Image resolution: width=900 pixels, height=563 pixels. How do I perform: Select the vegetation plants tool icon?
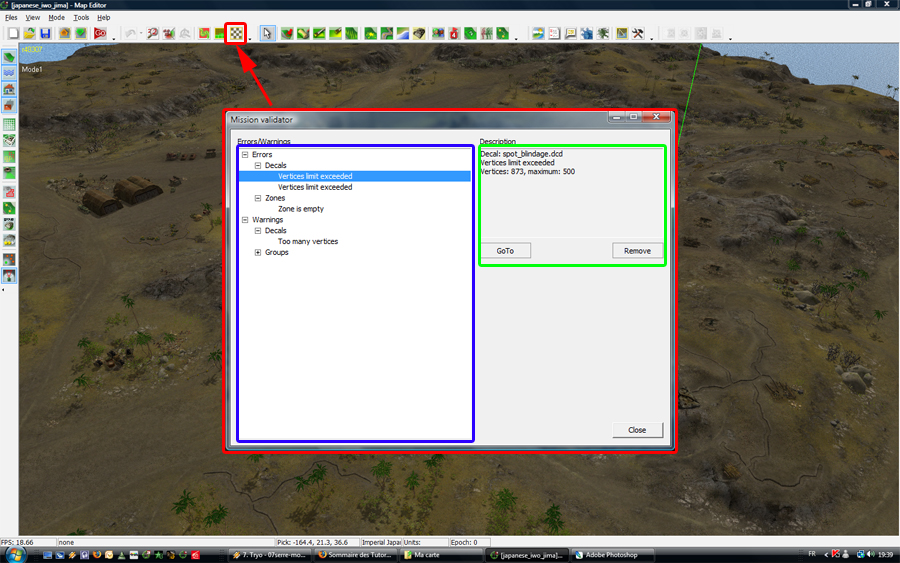point(486,33)
